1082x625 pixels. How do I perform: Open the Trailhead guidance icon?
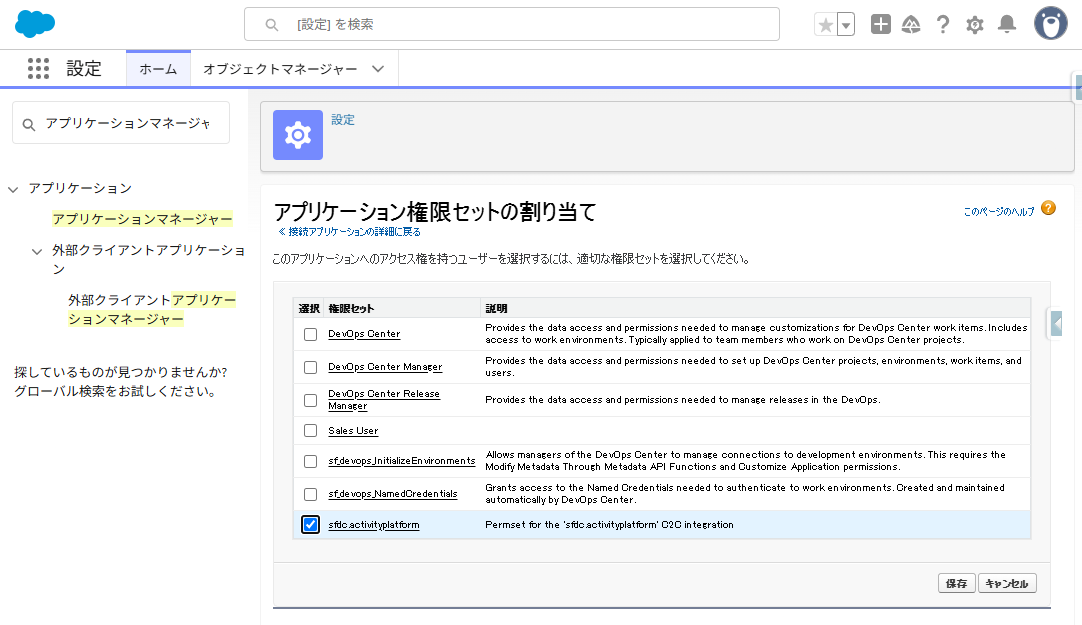pyautogui.click(x=911, y=25)
